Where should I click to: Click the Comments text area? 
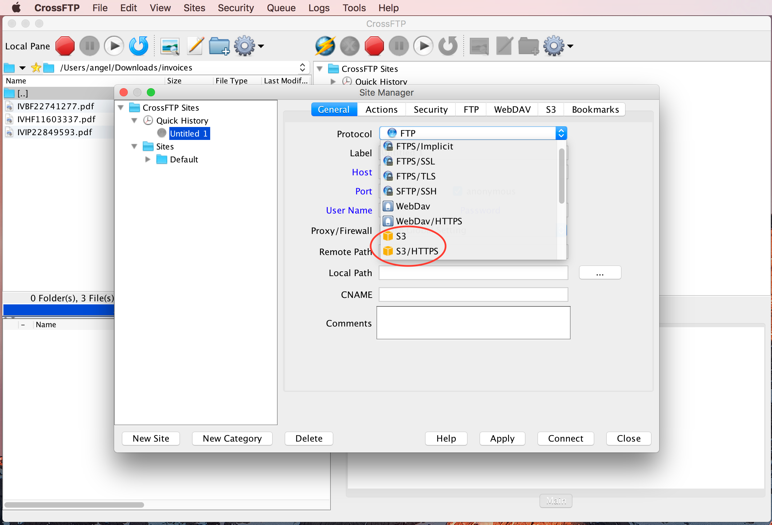click(x=473, y=323)
